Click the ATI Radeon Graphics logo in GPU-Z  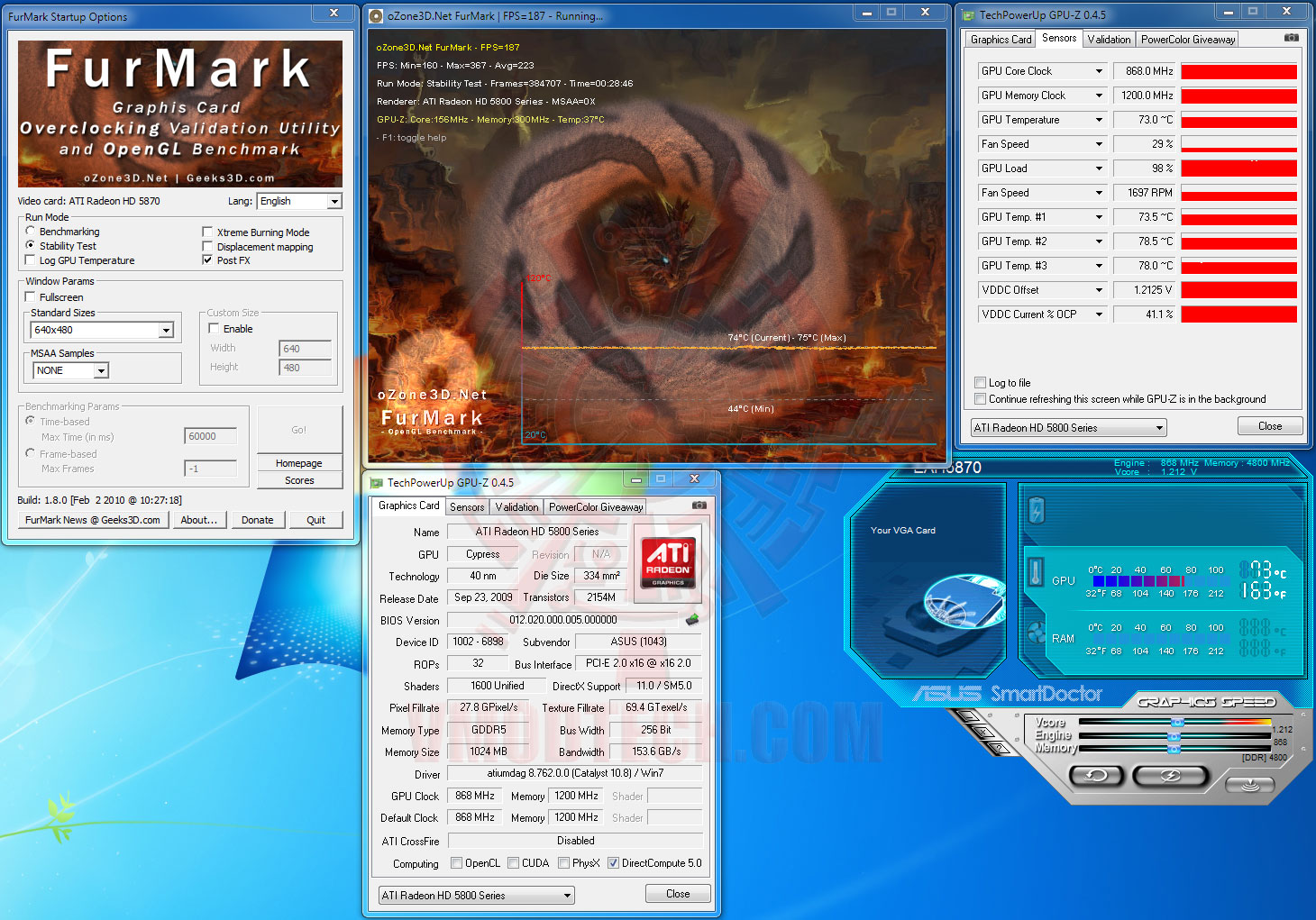(x=668, y=563)
